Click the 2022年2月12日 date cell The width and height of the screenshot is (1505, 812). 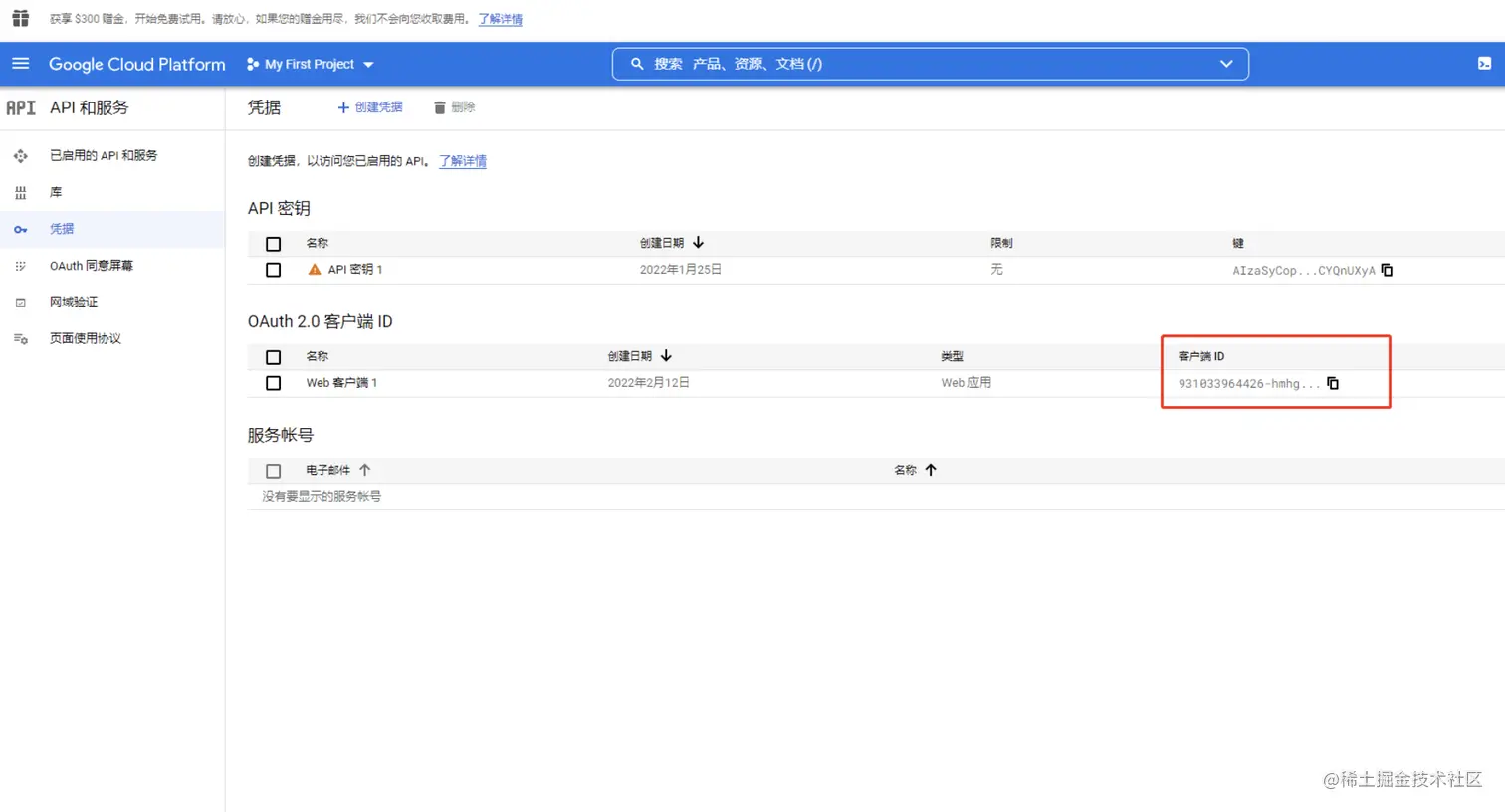[649, 383]
